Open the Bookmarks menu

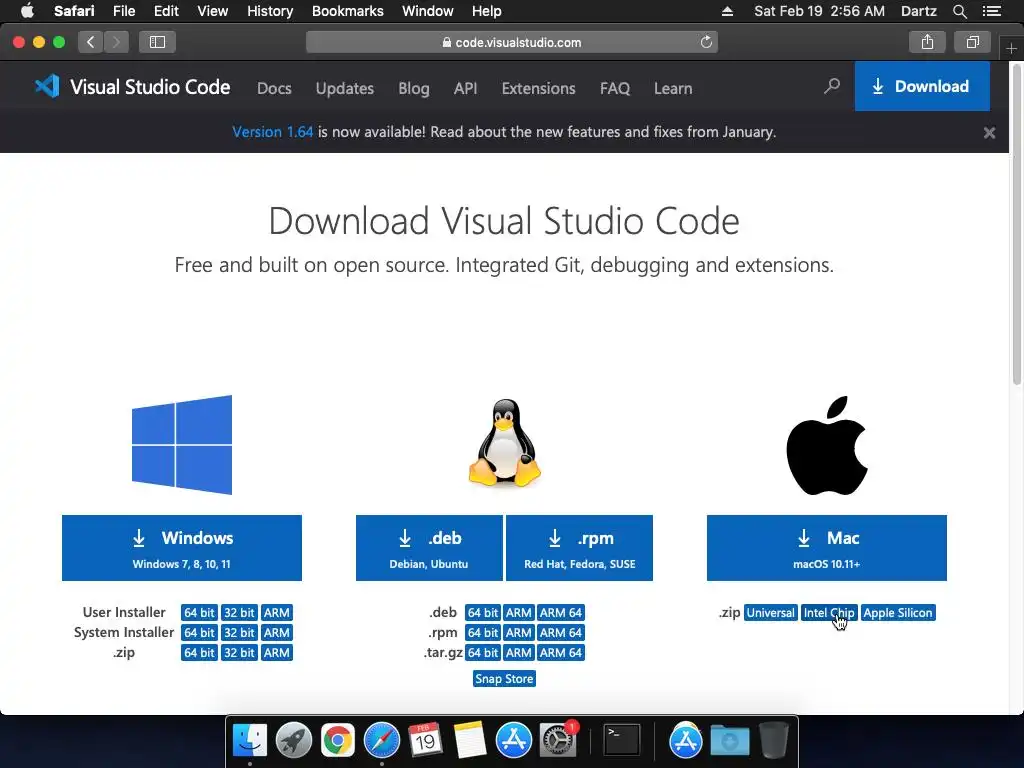point(347,11)
